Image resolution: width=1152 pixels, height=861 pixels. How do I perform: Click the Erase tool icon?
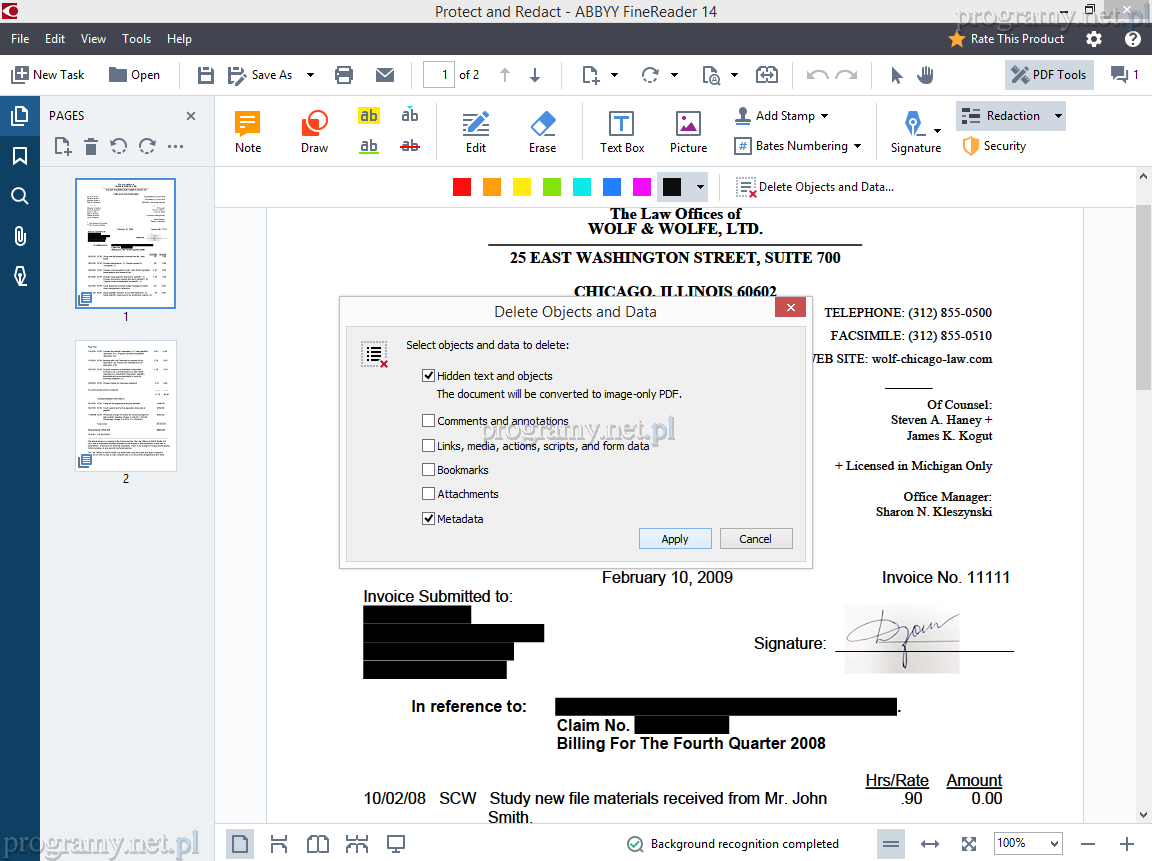click(542, 131)
